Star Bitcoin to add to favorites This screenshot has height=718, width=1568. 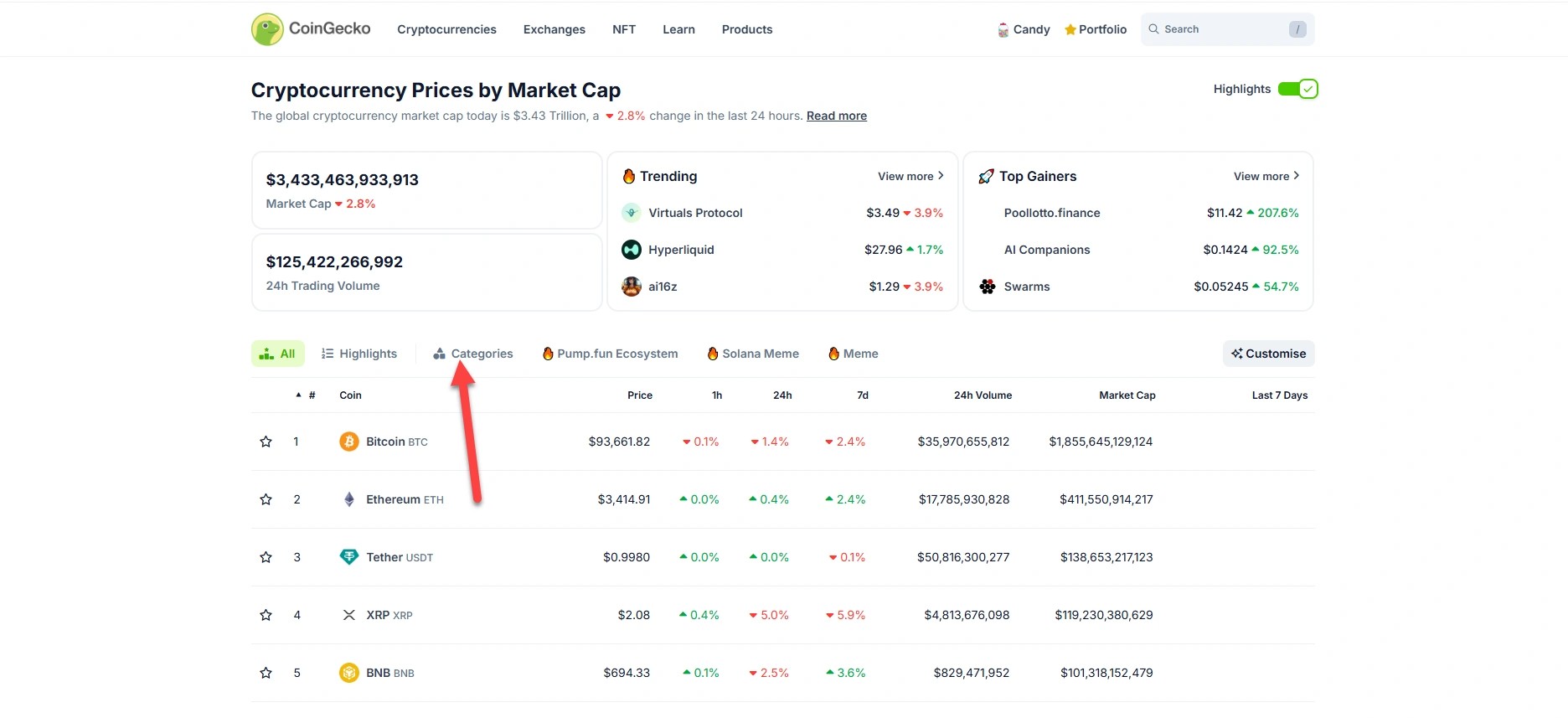click(x=266, y=442)
